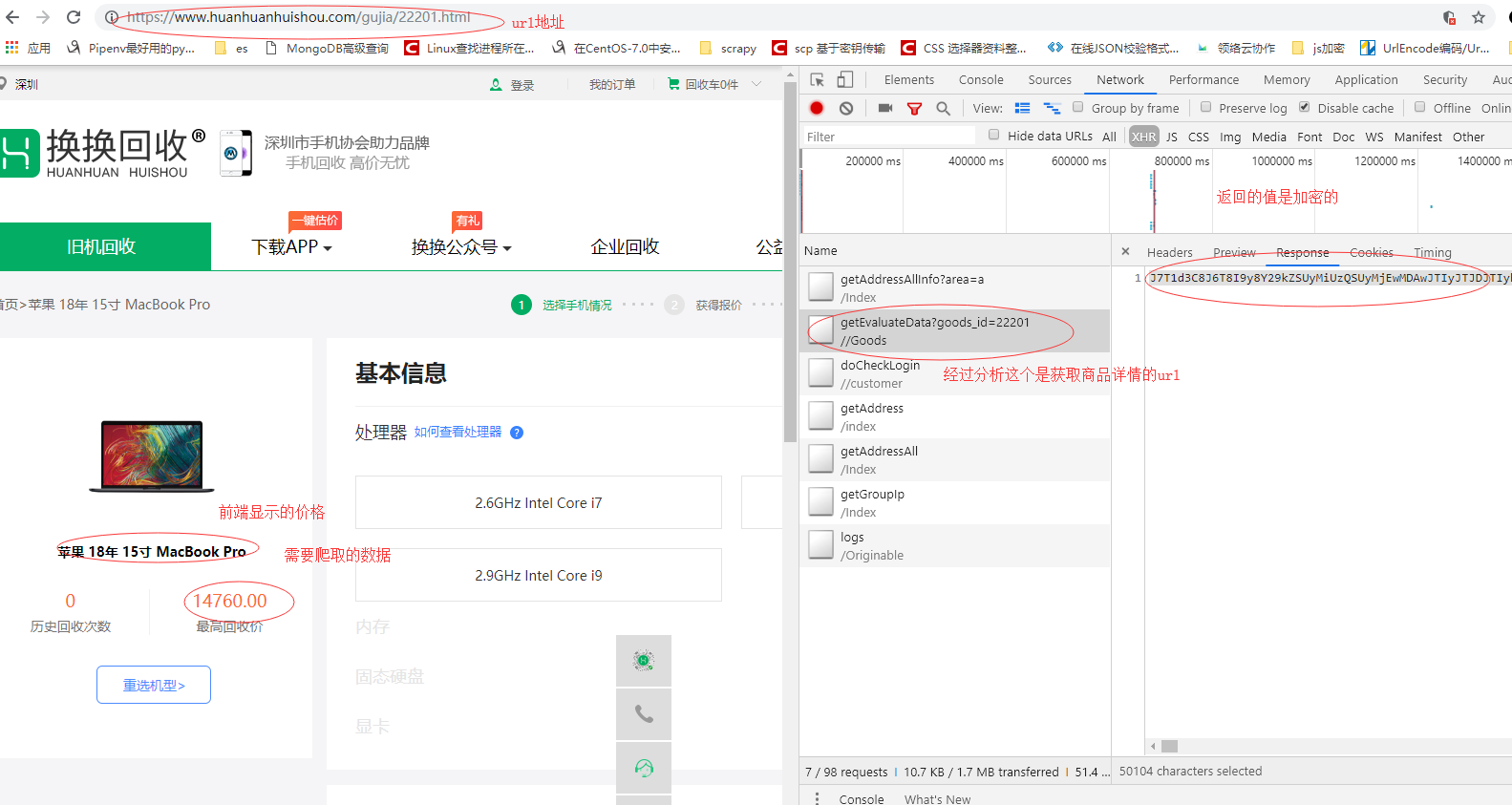Select the getGroupIp request row
1512x805 pixels.
point(955,502)
